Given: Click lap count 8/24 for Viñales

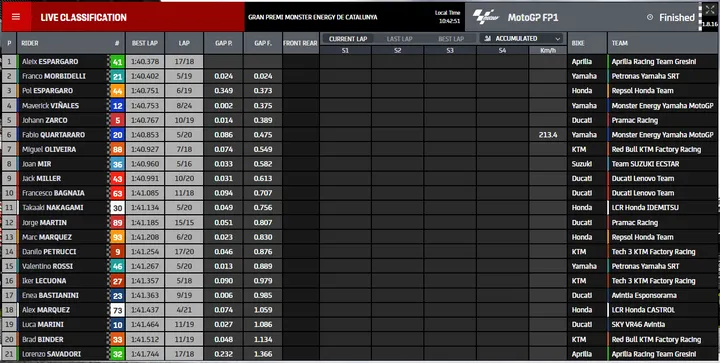Looking at the screenshot, I should 184,106.
